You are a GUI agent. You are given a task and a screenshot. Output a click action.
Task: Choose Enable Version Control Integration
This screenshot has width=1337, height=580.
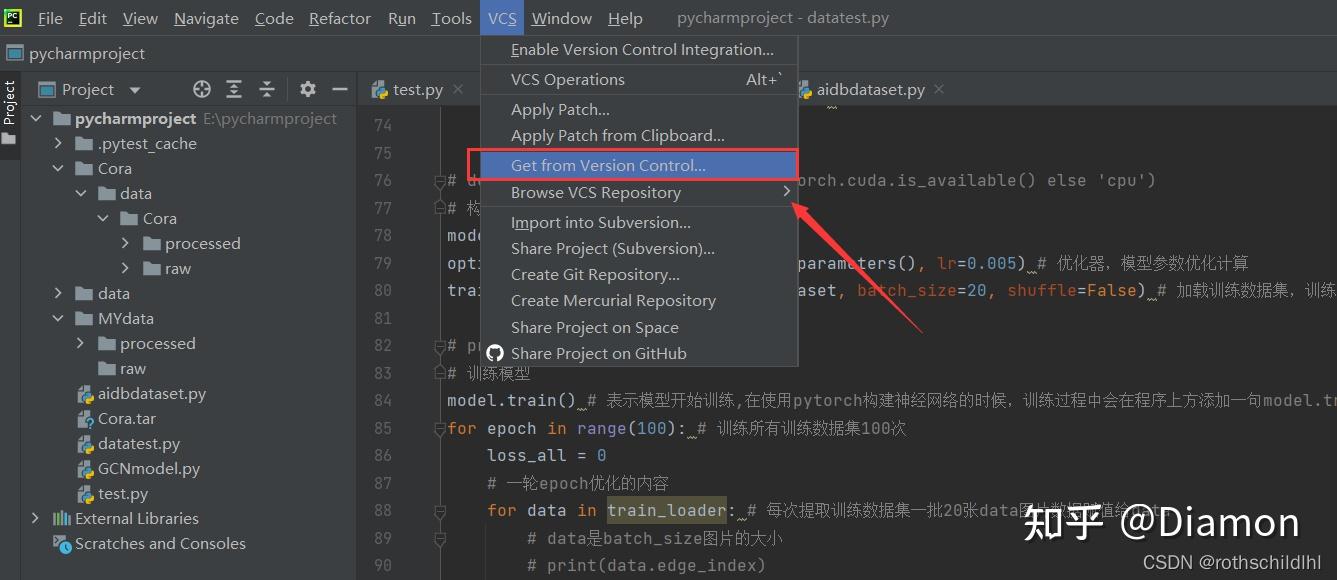click(640, 49)
